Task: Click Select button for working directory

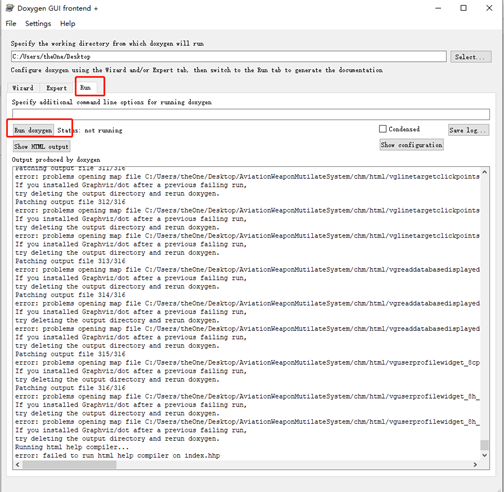Action: (x=470, y=57)
